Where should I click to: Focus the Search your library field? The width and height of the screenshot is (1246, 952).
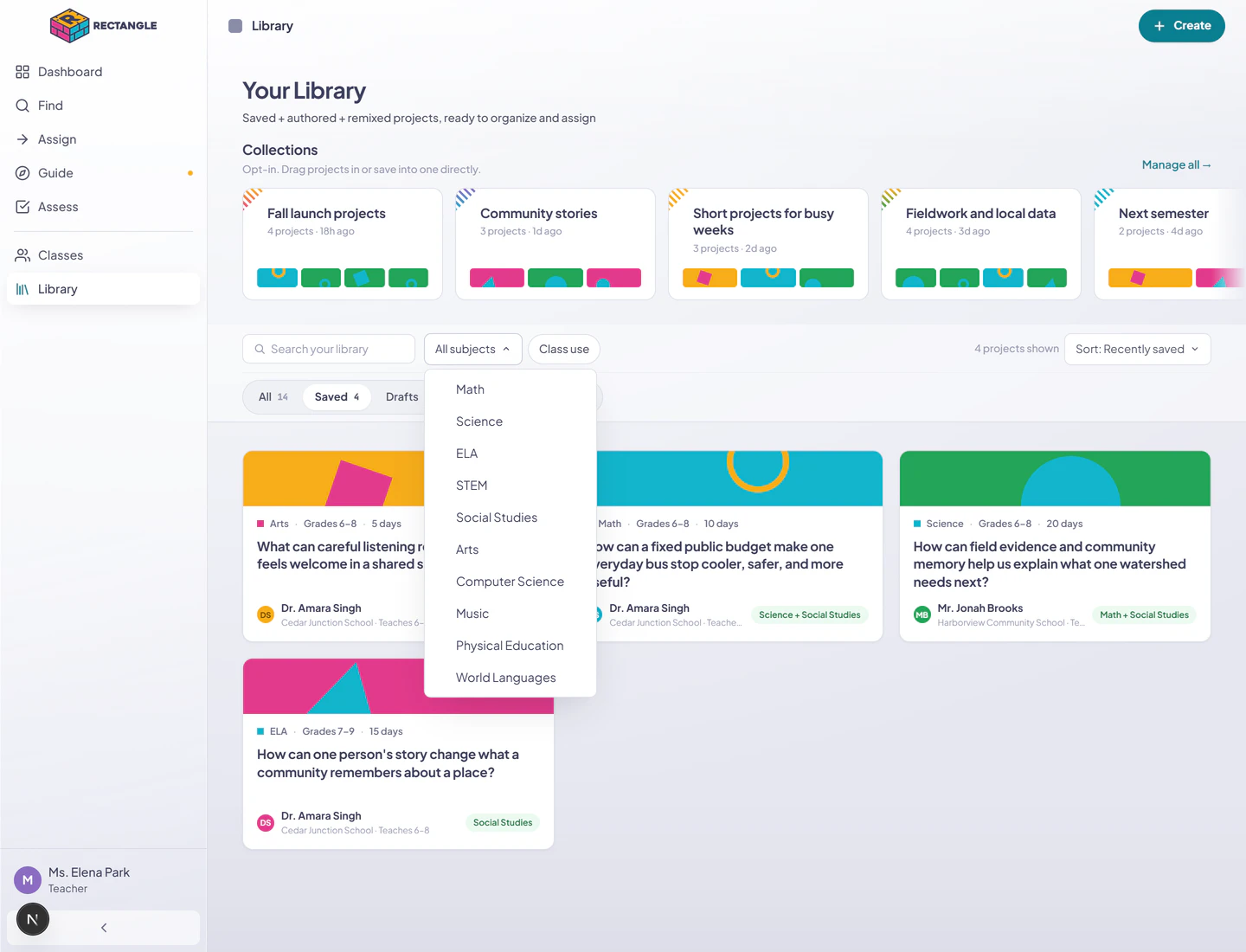click(x=329, y=350)
